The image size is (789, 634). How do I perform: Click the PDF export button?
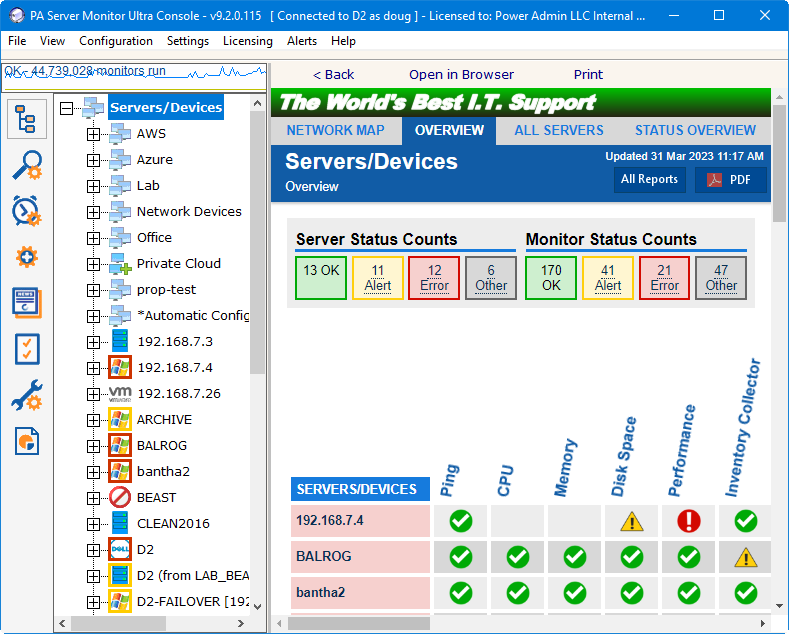(730, 180)
